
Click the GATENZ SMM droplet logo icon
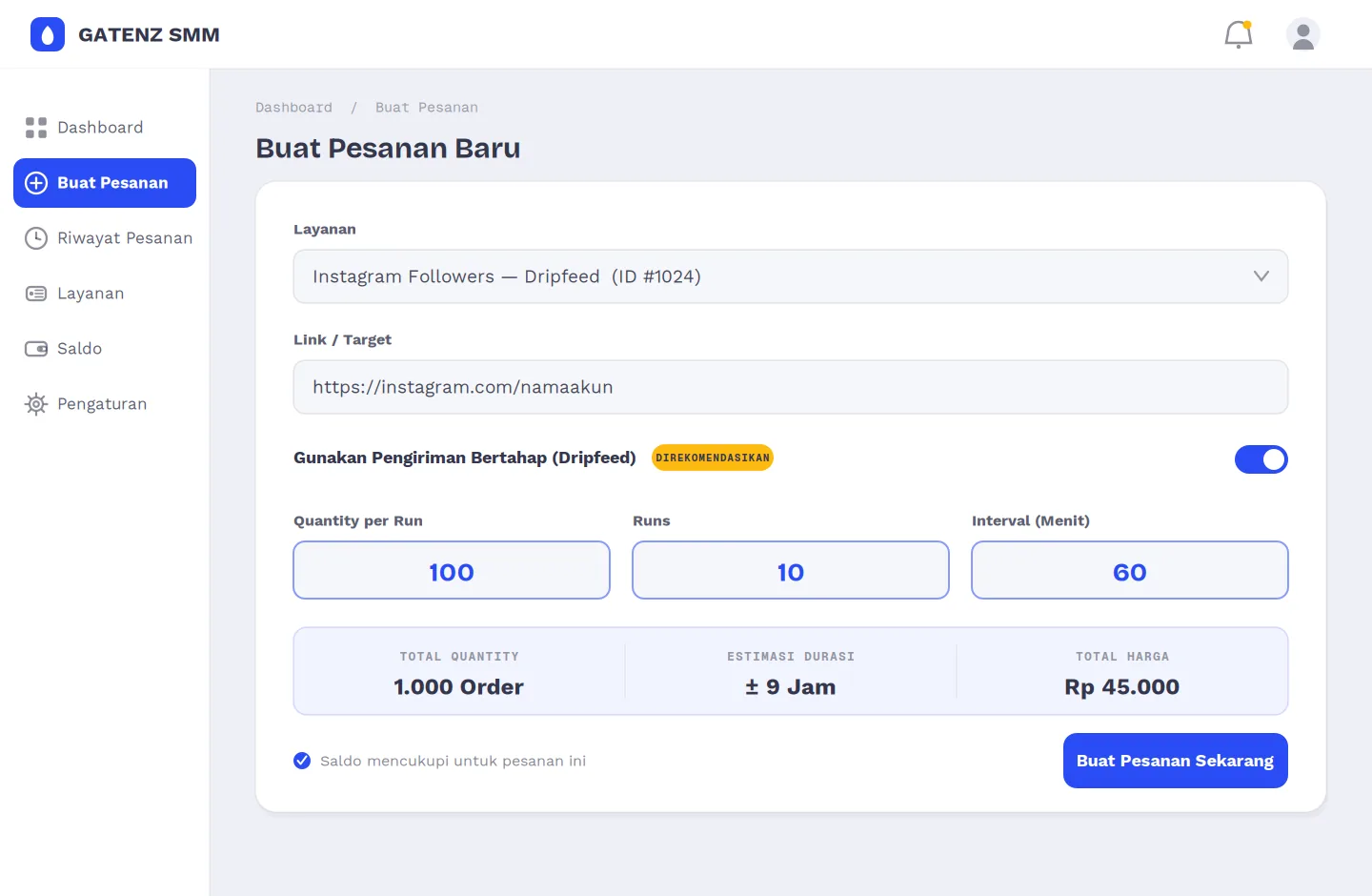[48, 34]
